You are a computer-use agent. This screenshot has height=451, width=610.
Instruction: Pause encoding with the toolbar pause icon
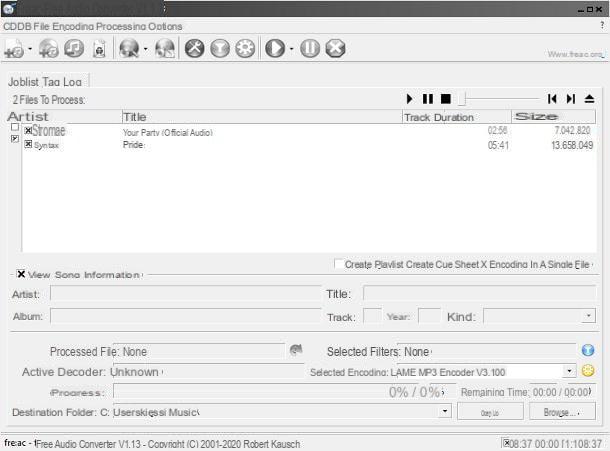(310, 49)
